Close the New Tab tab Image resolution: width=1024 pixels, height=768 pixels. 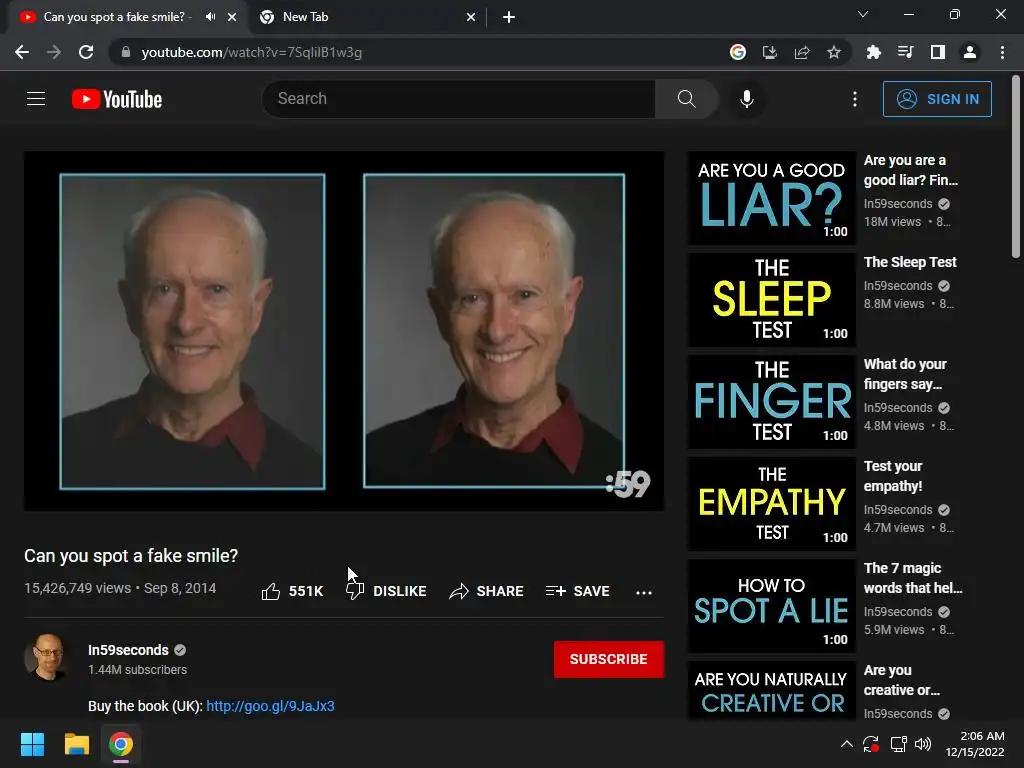[471, 17]
